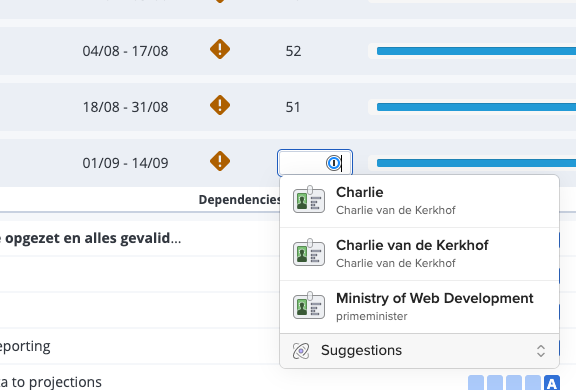The width and height of the screenshot is (576, 390).
Task: Click the Suggestions icon in the popup footer
Action: coord(301,351)
